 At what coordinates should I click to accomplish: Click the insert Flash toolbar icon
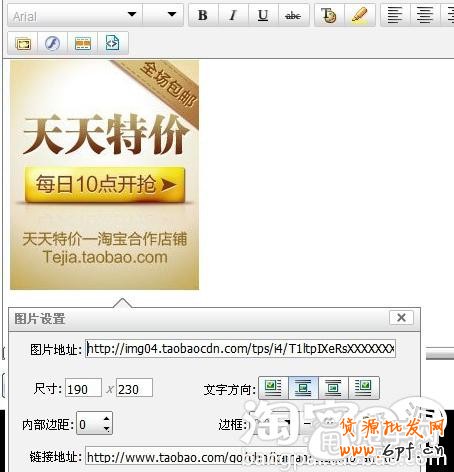pos(53,43)
